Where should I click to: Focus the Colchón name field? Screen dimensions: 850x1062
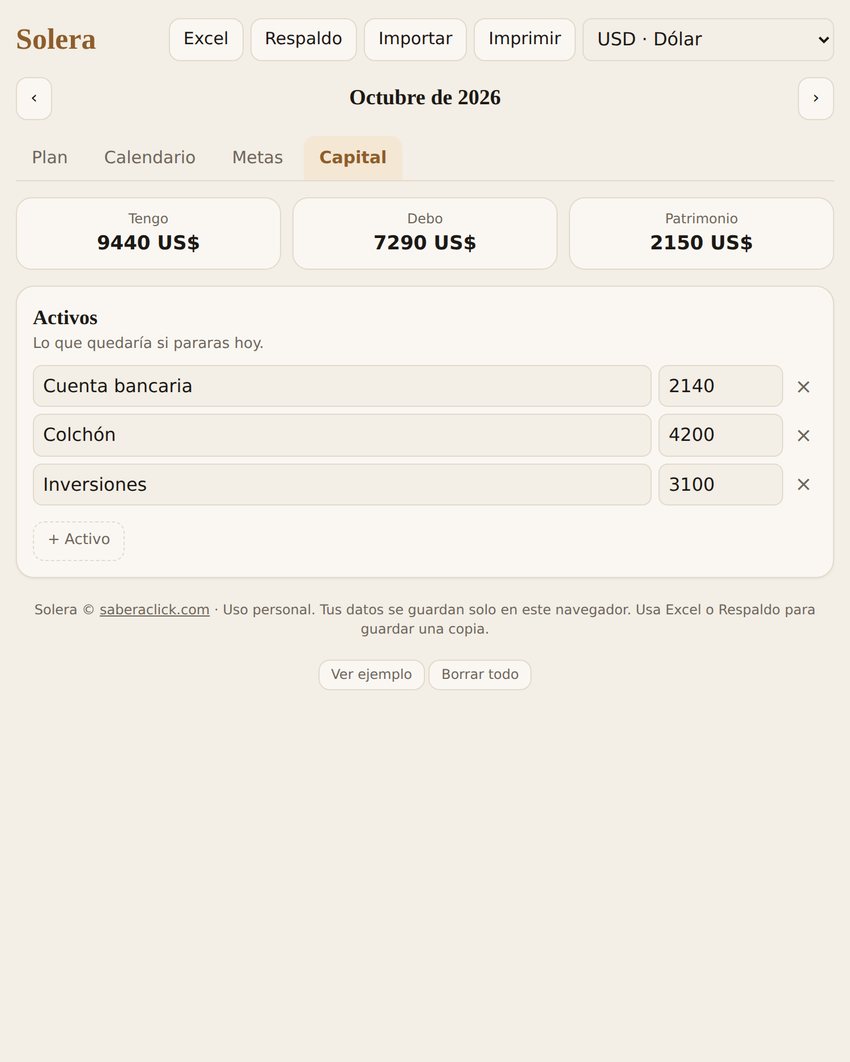(x=342, y=435)
